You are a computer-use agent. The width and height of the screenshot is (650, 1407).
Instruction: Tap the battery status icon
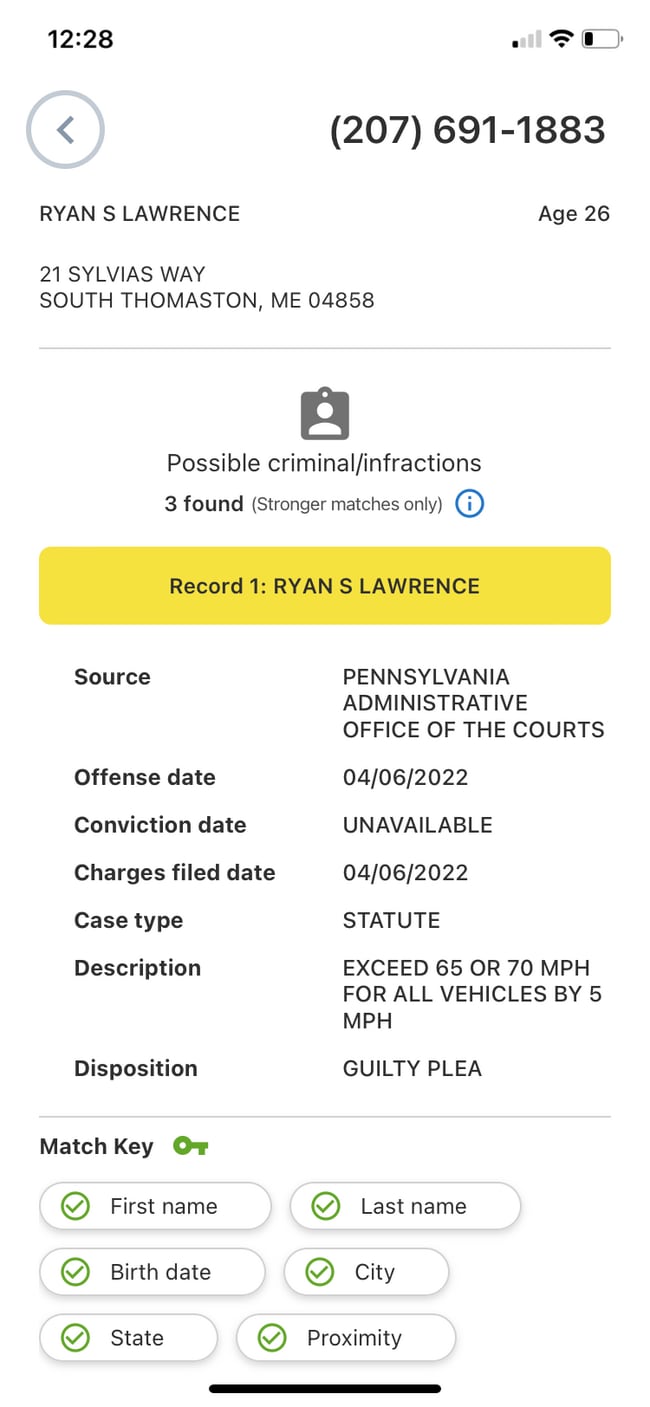(x=602, y=39)
